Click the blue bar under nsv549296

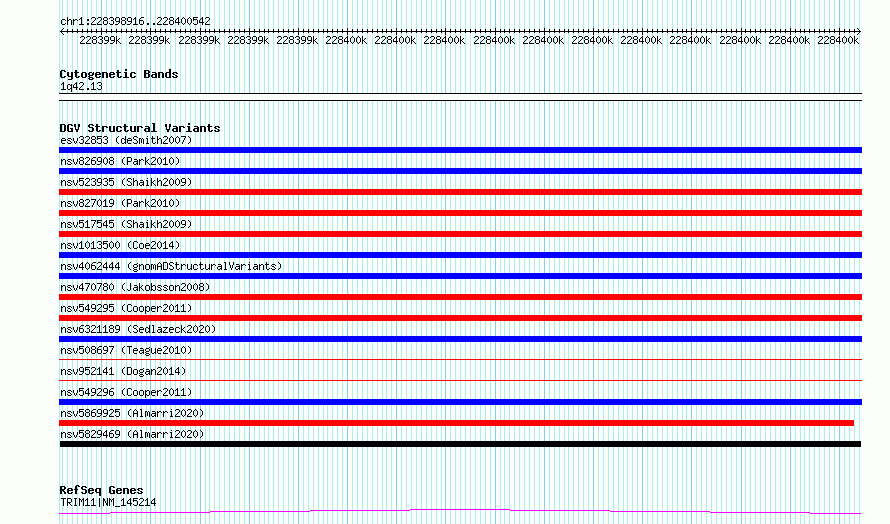point(460,402)
